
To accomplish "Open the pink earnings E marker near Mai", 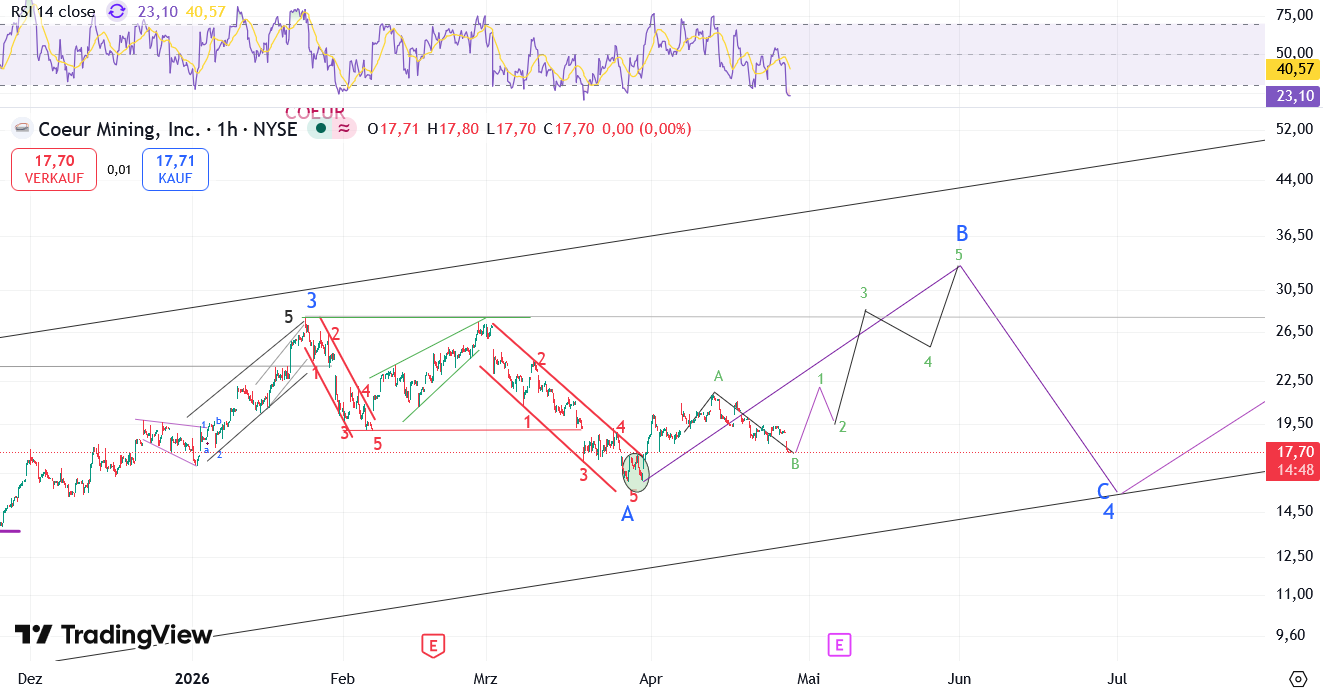I will pyautogui.click(x=839, y=645).
